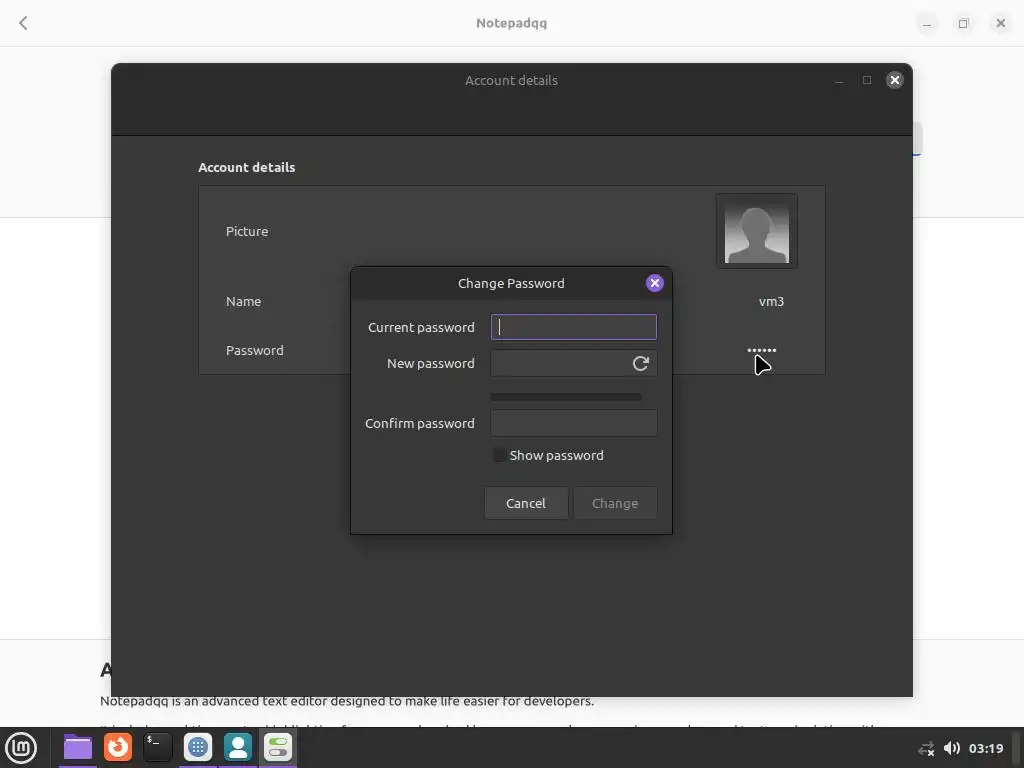Generate a random password with refresh icon
Screen dimensions: 1024x768
tap(640, 364)
